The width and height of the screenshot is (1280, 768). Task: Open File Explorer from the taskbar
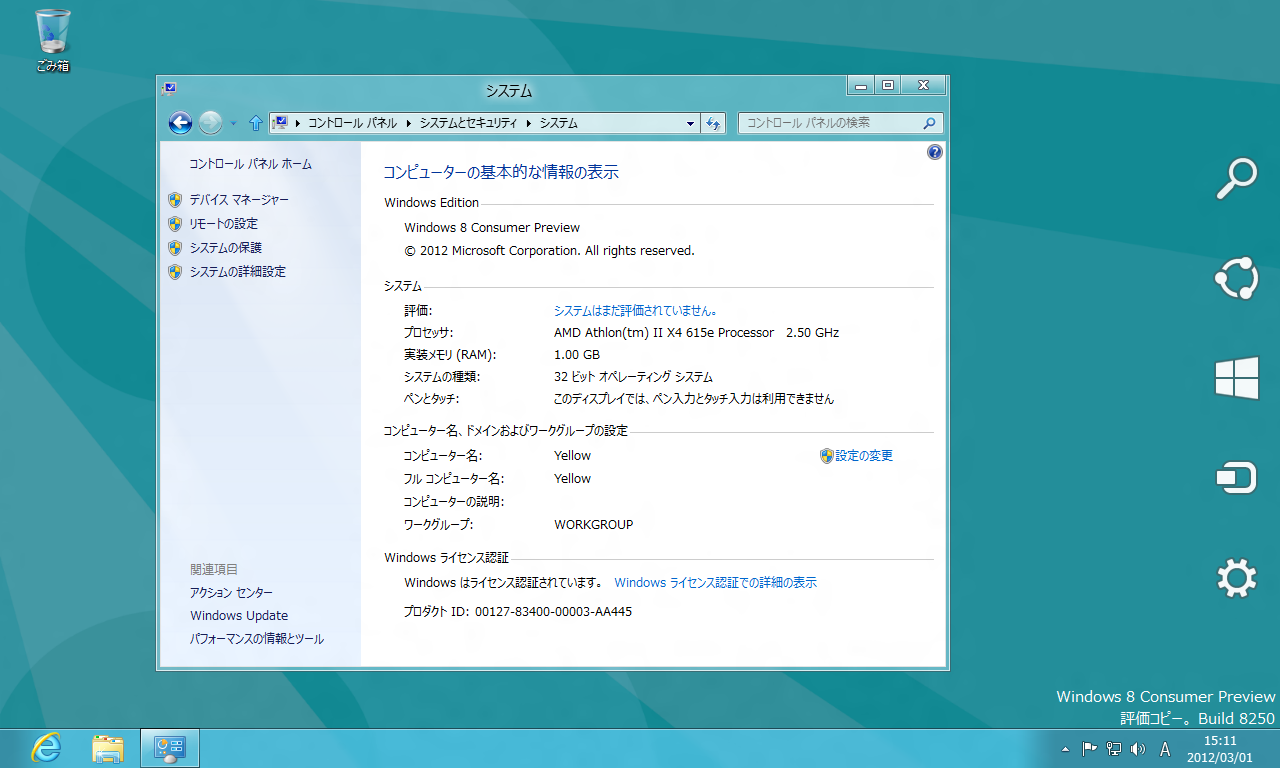pos(108,748)
